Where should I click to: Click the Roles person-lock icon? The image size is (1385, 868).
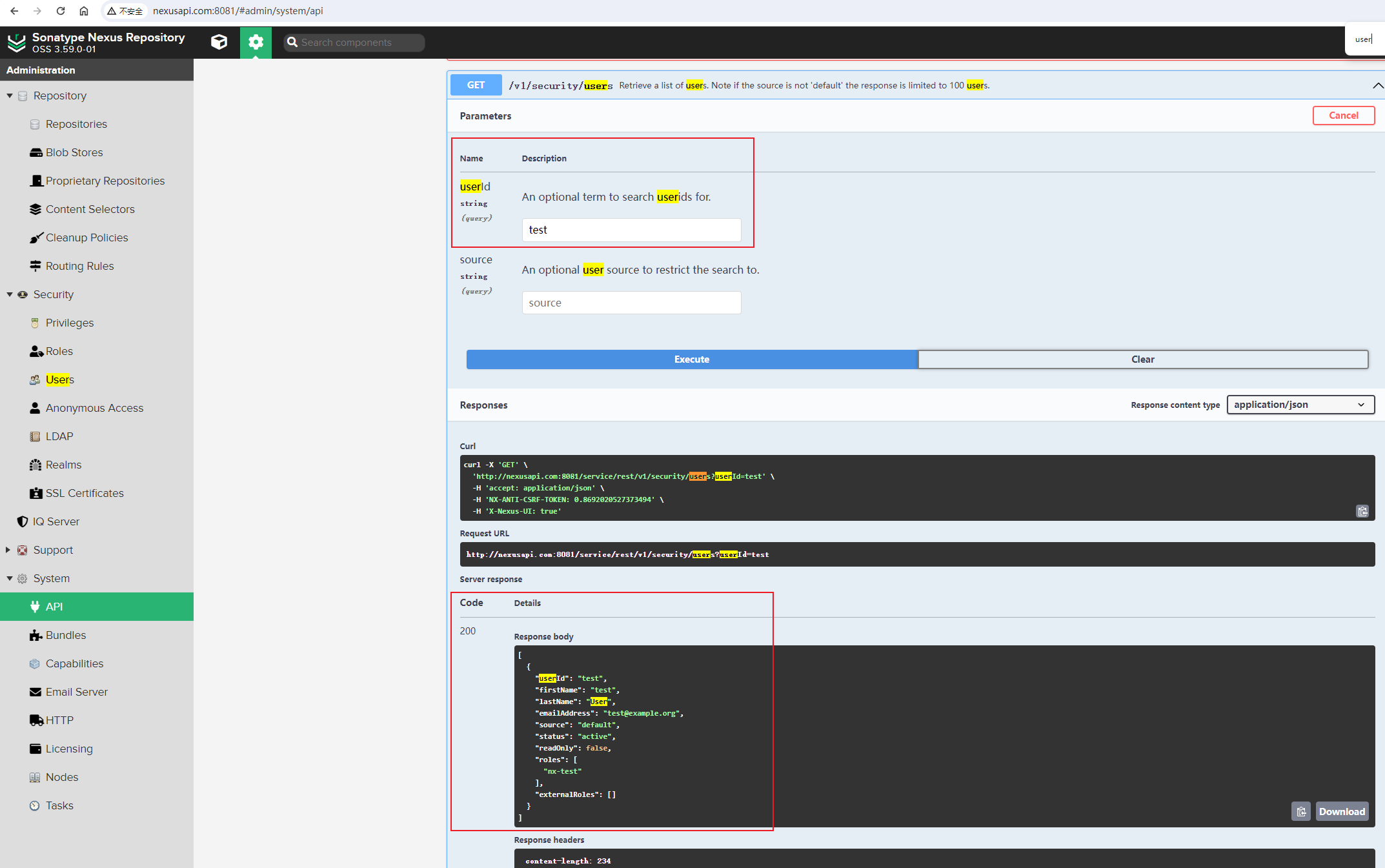point(36,351)
